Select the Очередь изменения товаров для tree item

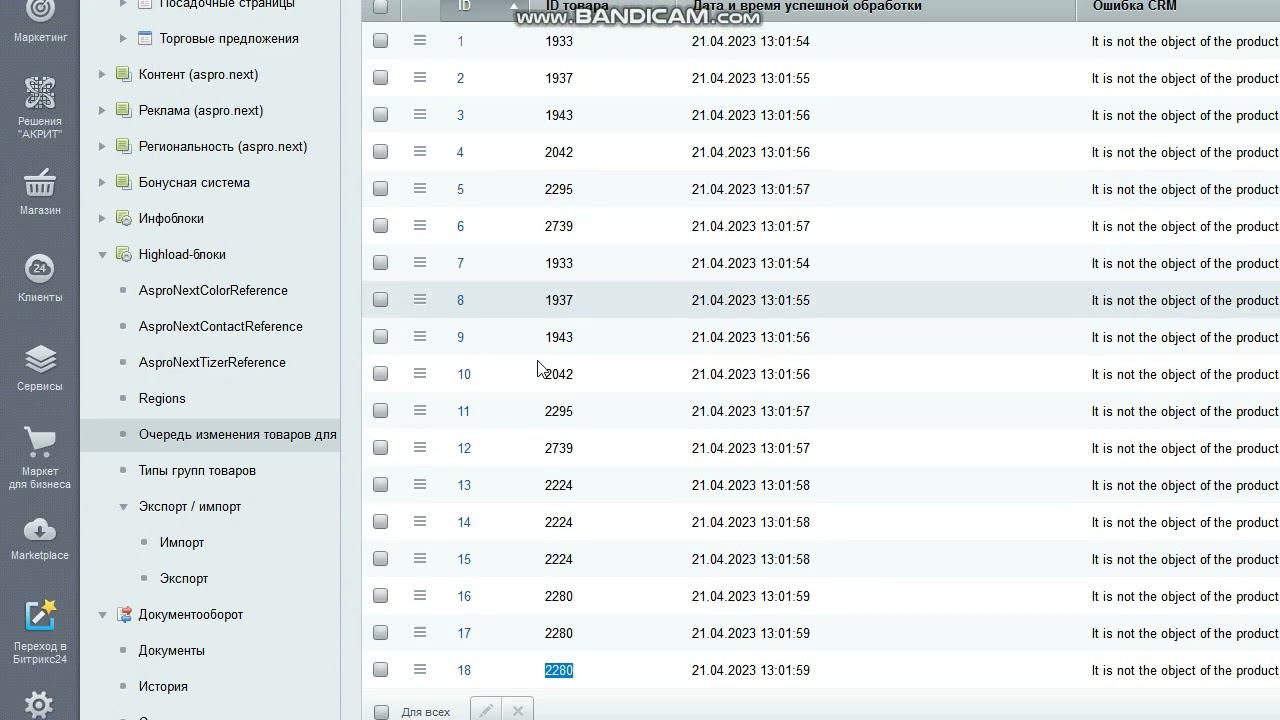(x=238, y=434)
